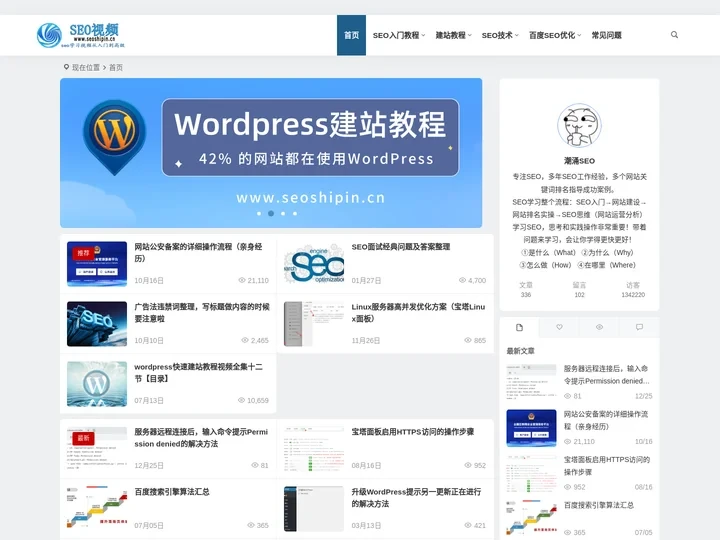Select the latest articles document tab icon

coord(519,327)
